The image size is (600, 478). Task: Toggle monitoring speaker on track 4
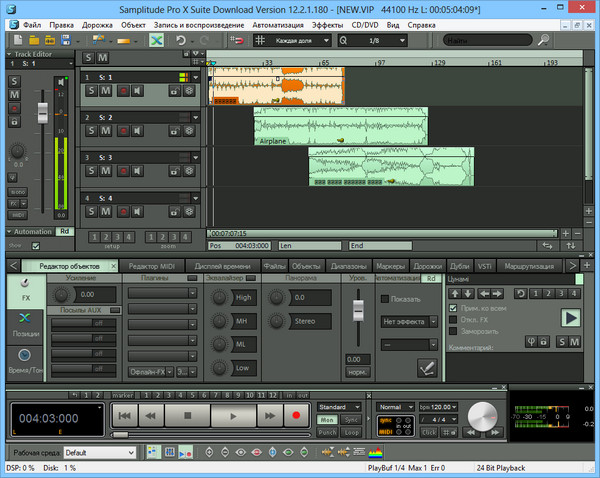coord(137,212)
